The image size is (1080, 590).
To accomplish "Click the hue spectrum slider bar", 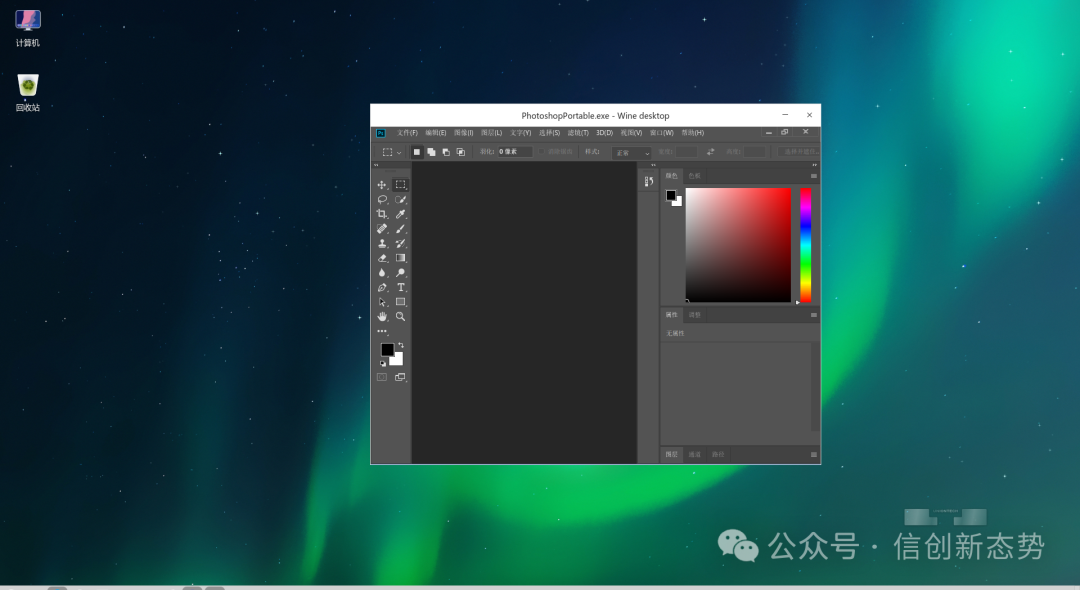I will point(805,244).
